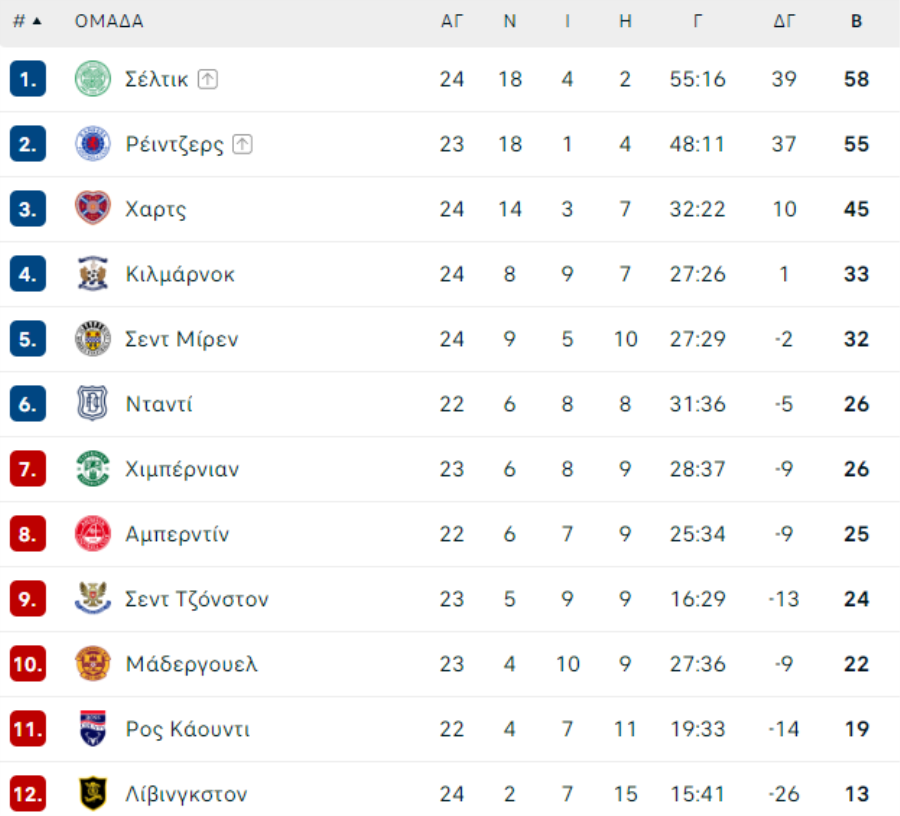The height and width of the screenshot is (816, 900).
Task: Click the Motherwell team badge
Action: click(92, 664)
